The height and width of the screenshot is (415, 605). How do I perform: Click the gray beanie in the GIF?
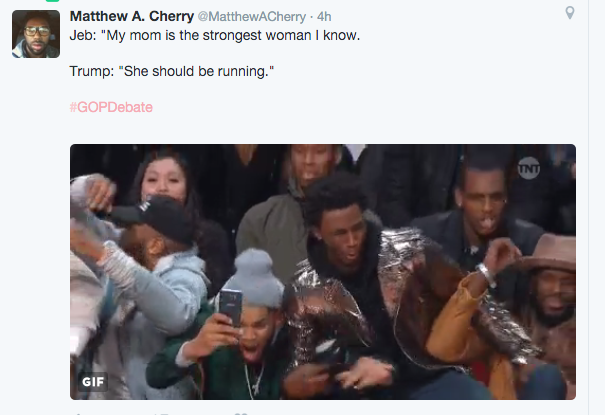point(257,274)
